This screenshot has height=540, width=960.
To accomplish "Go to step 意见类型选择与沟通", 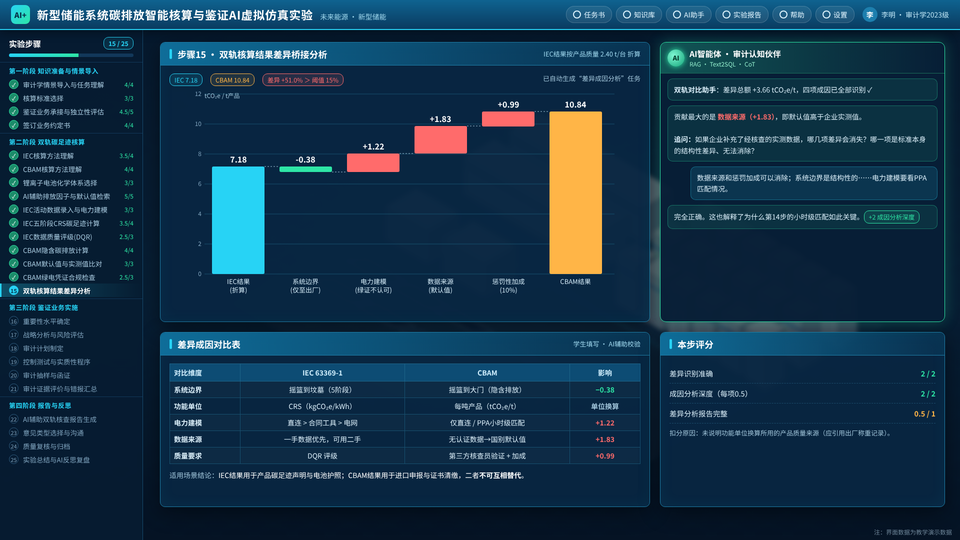I will pyautogui.click(x=71, y=433).
